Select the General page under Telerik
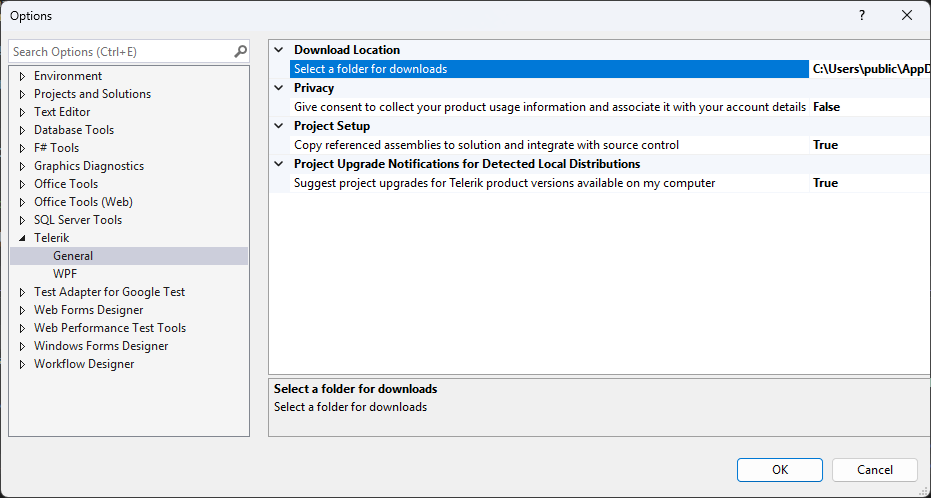Viewport: 931px width, 498px height. pyautogui.click(x=73, y=256)
